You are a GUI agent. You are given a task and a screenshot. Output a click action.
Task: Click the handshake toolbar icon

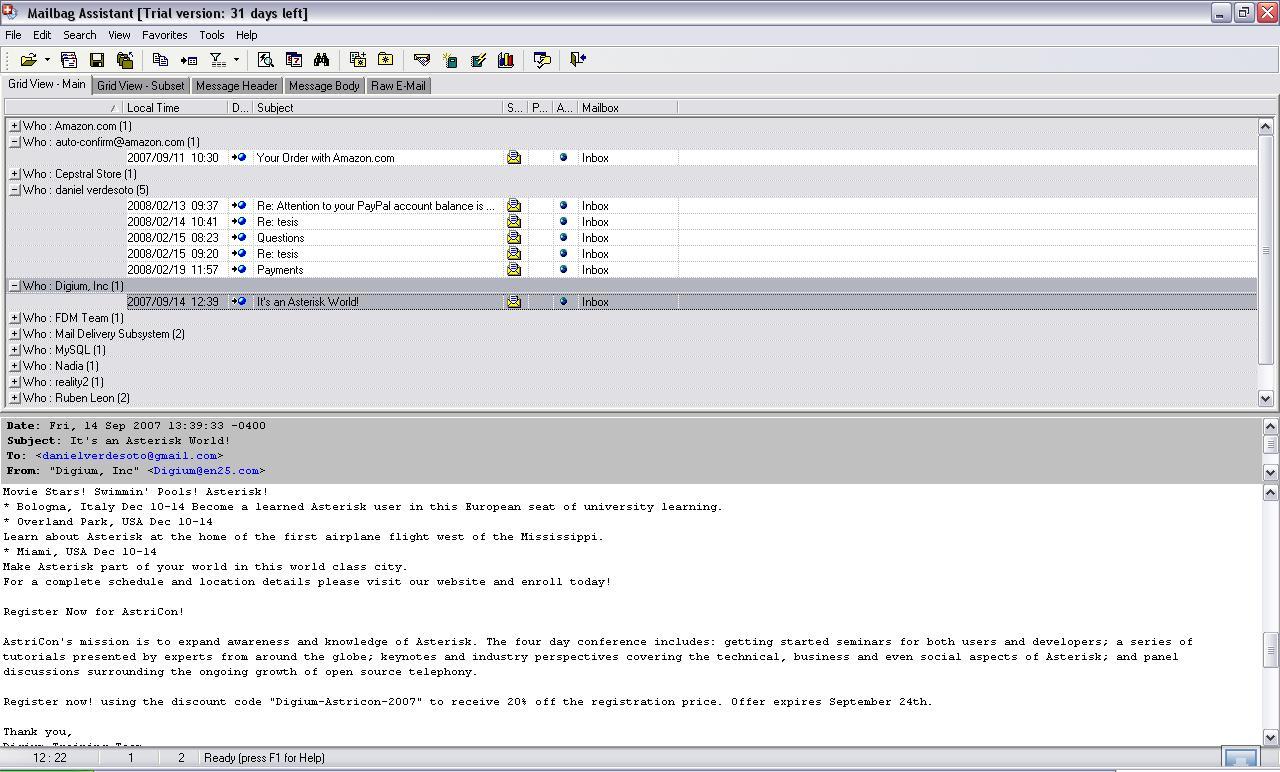click(422, 60)
